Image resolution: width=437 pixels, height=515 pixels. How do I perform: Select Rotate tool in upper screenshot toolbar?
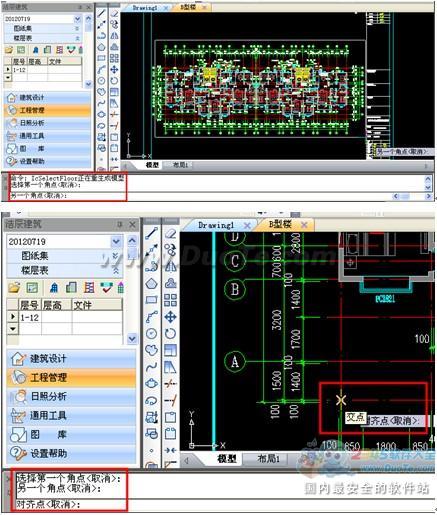(x=114, y=81)
